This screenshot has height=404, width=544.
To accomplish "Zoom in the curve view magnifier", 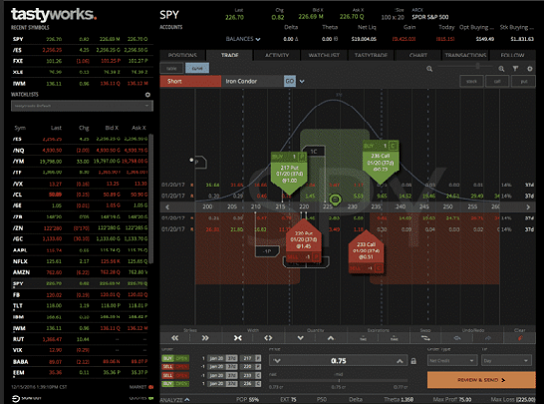I will click(501, 69).
